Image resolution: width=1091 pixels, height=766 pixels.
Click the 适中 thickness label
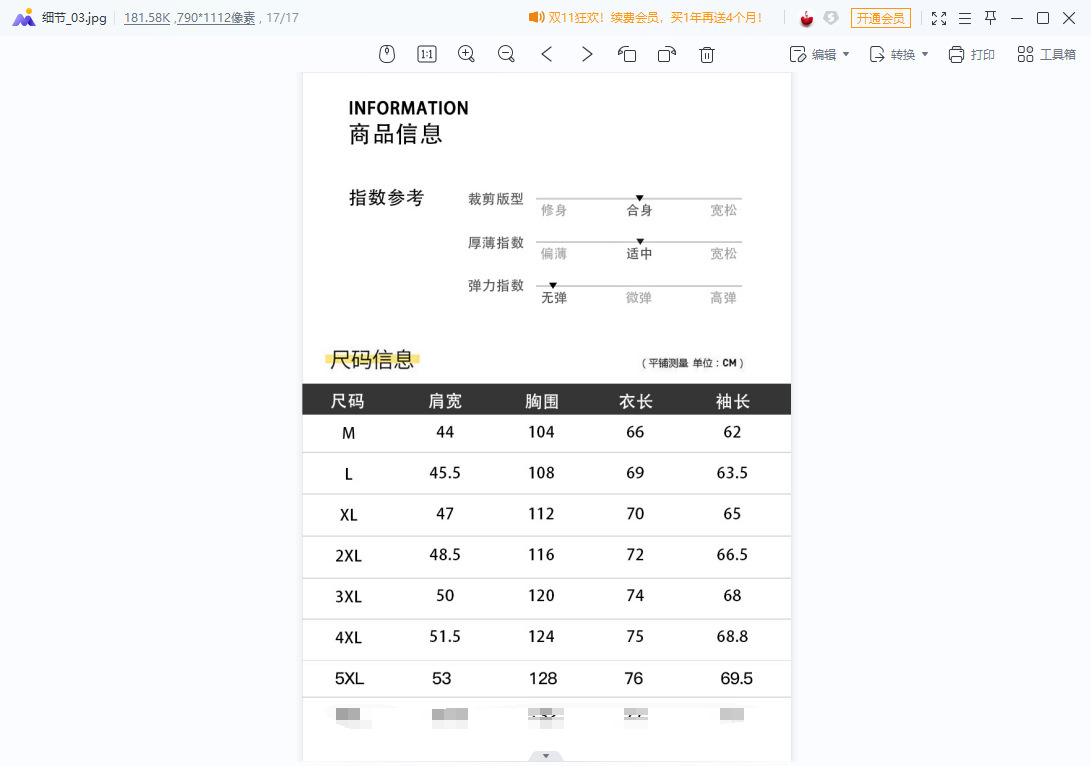639,254
